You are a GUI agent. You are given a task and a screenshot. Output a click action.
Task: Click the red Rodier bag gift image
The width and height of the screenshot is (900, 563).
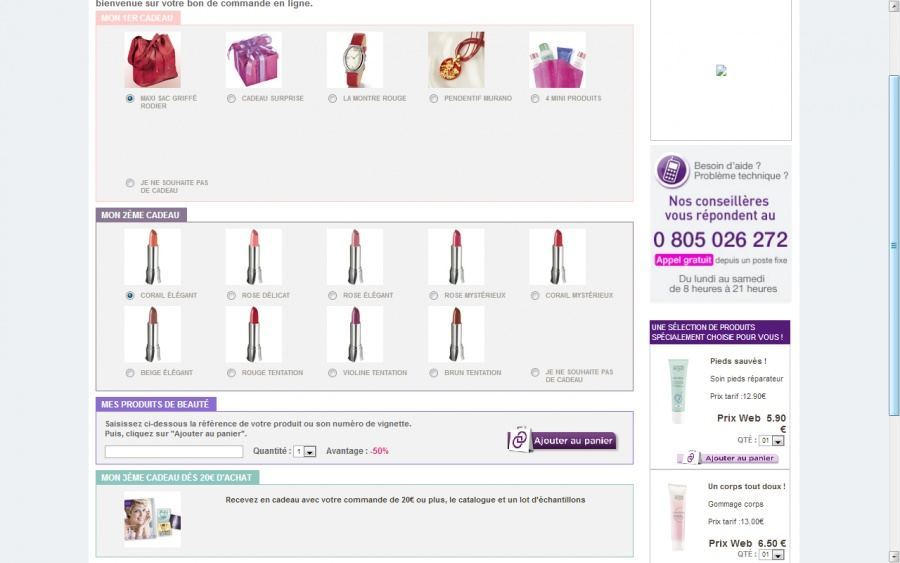[153, 60]
